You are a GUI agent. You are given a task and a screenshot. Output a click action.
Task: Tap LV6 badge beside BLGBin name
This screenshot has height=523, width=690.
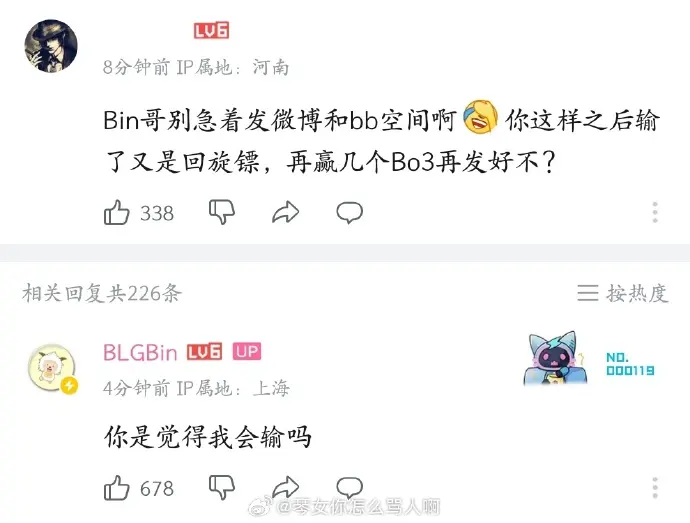click(x=204, y=351)
